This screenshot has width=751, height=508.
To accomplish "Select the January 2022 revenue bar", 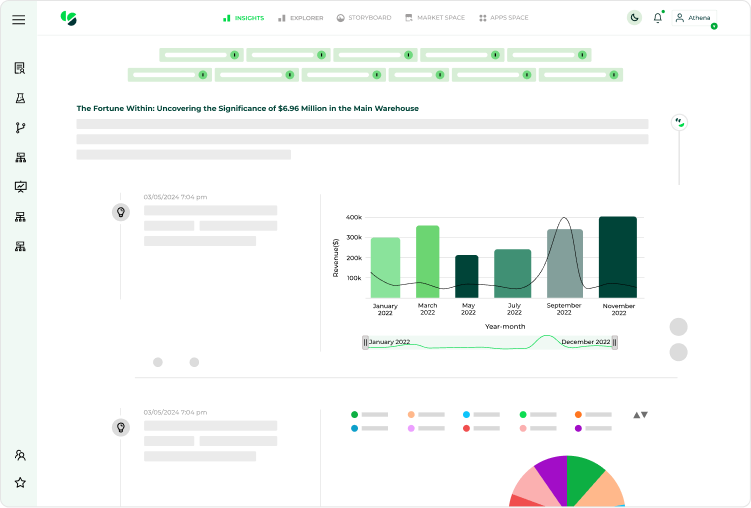I will pyautogui.click(x=385, y=268).
